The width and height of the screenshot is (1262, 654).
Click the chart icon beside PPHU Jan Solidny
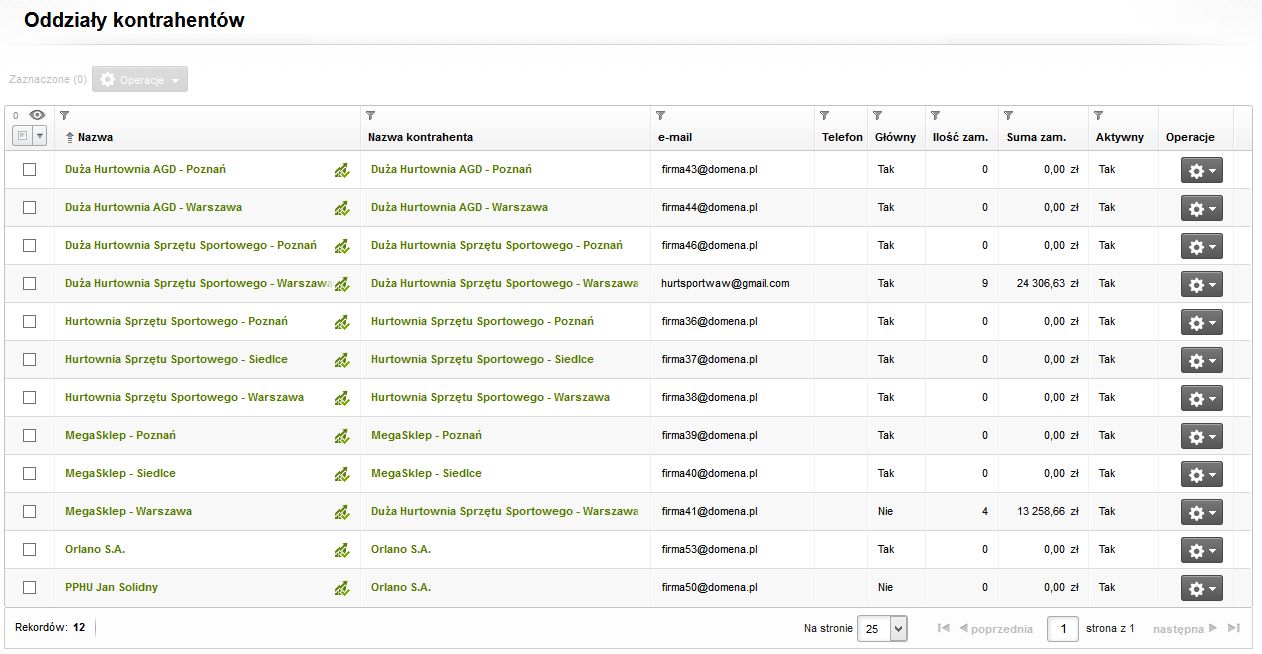[341, 588]
